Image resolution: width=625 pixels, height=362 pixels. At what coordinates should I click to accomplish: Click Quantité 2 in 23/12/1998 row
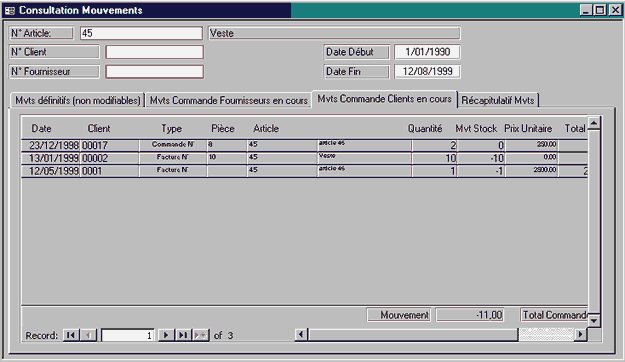pos(434,145)
